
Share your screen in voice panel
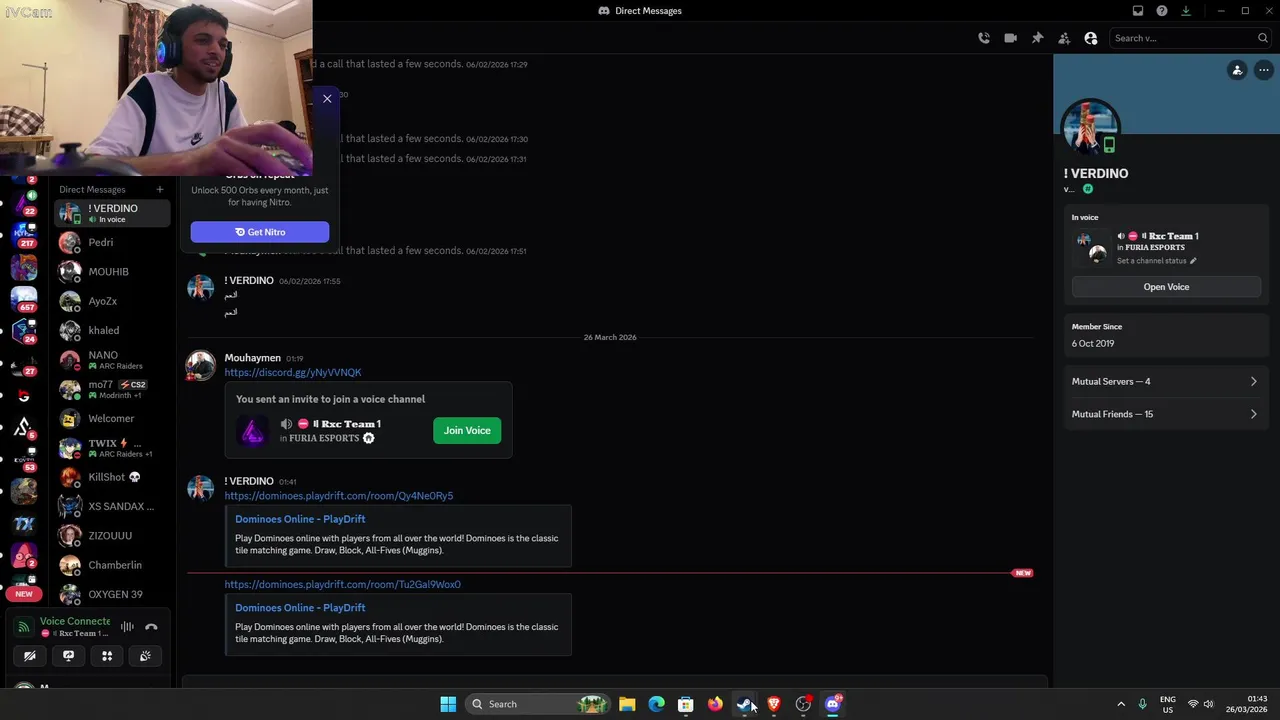pos(68,656)
